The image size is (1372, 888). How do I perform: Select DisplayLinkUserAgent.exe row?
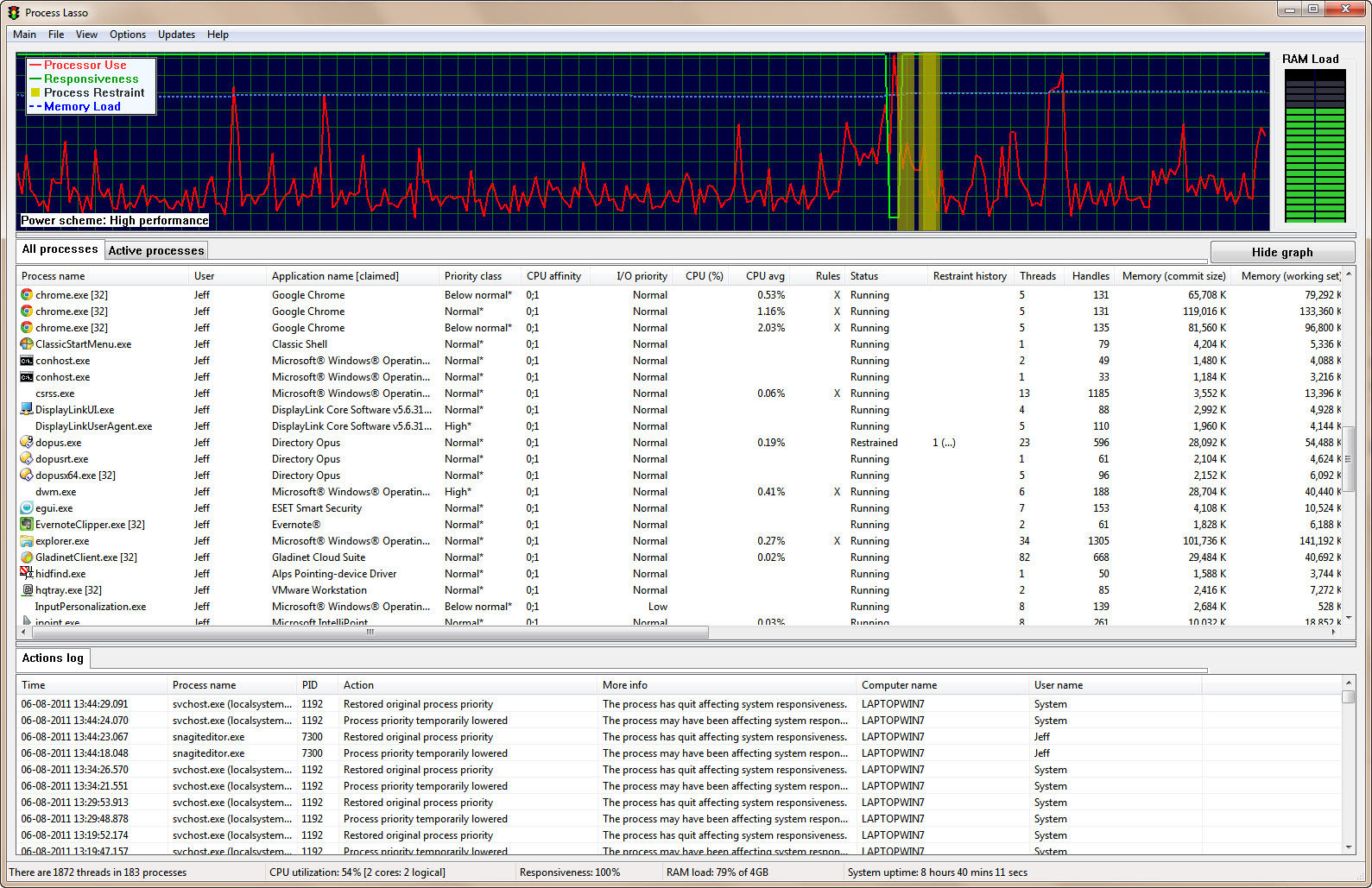680,426
